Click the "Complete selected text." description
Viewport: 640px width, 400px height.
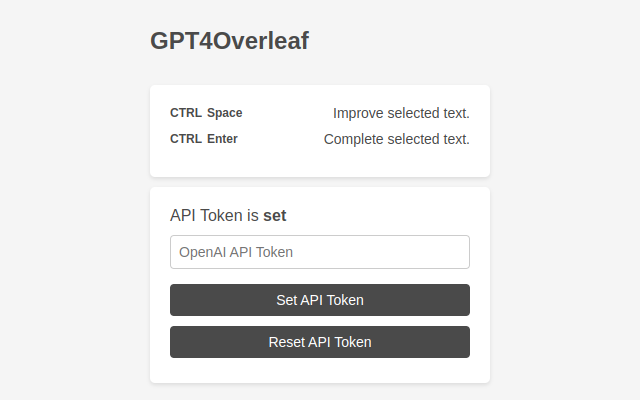click(396, 139)
